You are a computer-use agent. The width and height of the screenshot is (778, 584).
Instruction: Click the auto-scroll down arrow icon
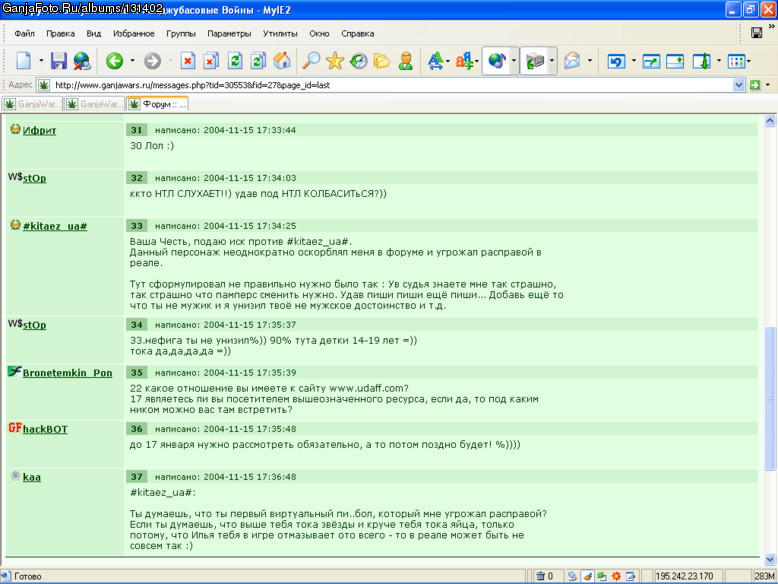pyautogui.click(x=702, y=61)
